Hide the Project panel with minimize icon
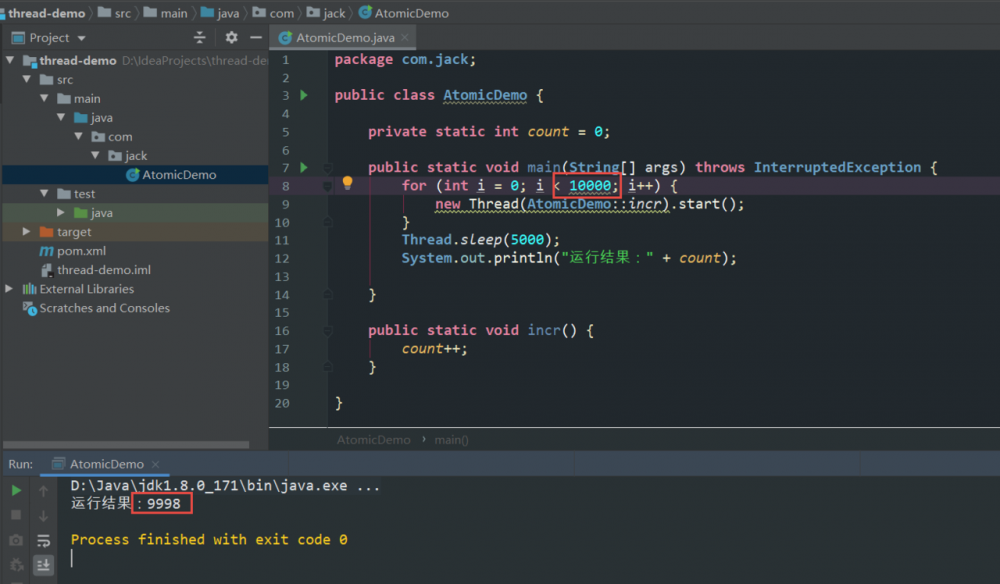The width and height of the screenshot is (1000, 584). coord(256,37)
